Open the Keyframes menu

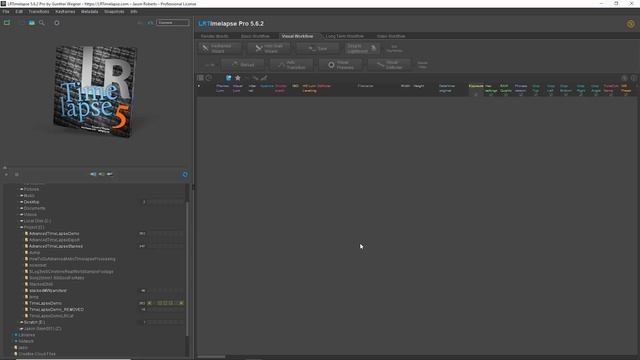(65, 11)
